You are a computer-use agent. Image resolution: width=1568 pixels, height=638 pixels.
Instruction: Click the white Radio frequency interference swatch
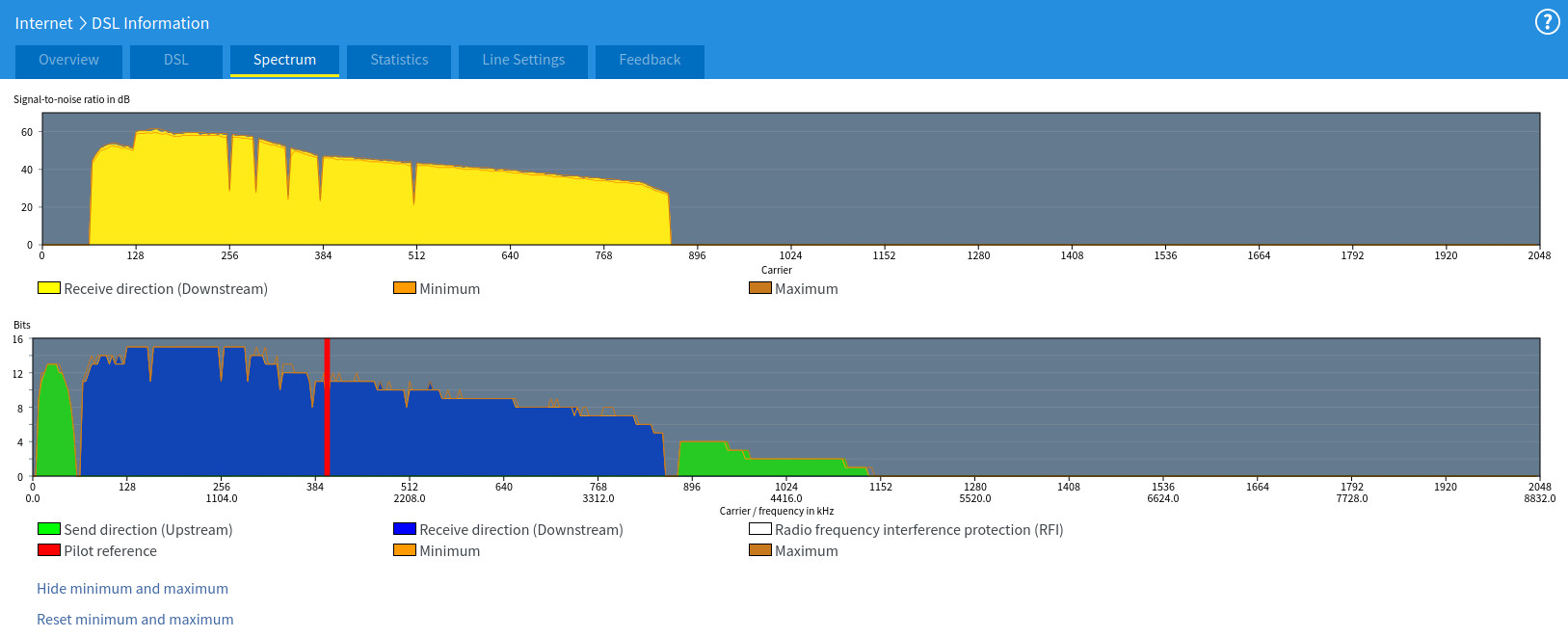tap(760, 529)
